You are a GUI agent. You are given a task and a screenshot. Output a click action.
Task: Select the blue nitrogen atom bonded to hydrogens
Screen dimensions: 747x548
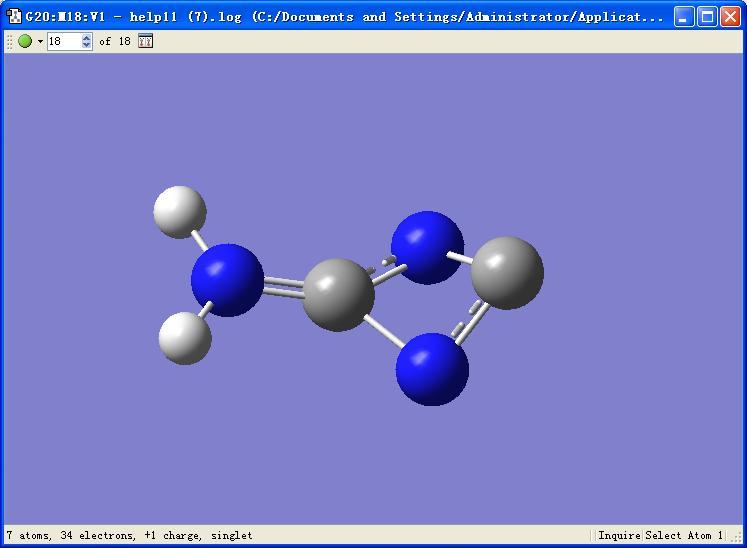[227, 280]
